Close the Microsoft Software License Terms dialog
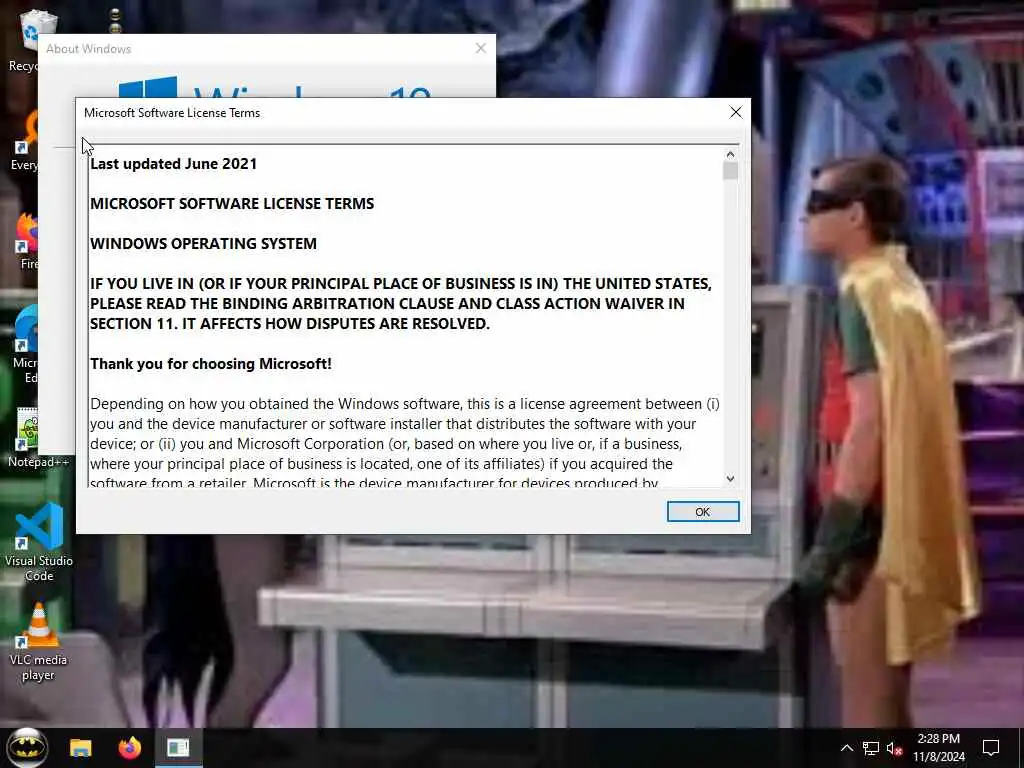 [x=735, y=112]
